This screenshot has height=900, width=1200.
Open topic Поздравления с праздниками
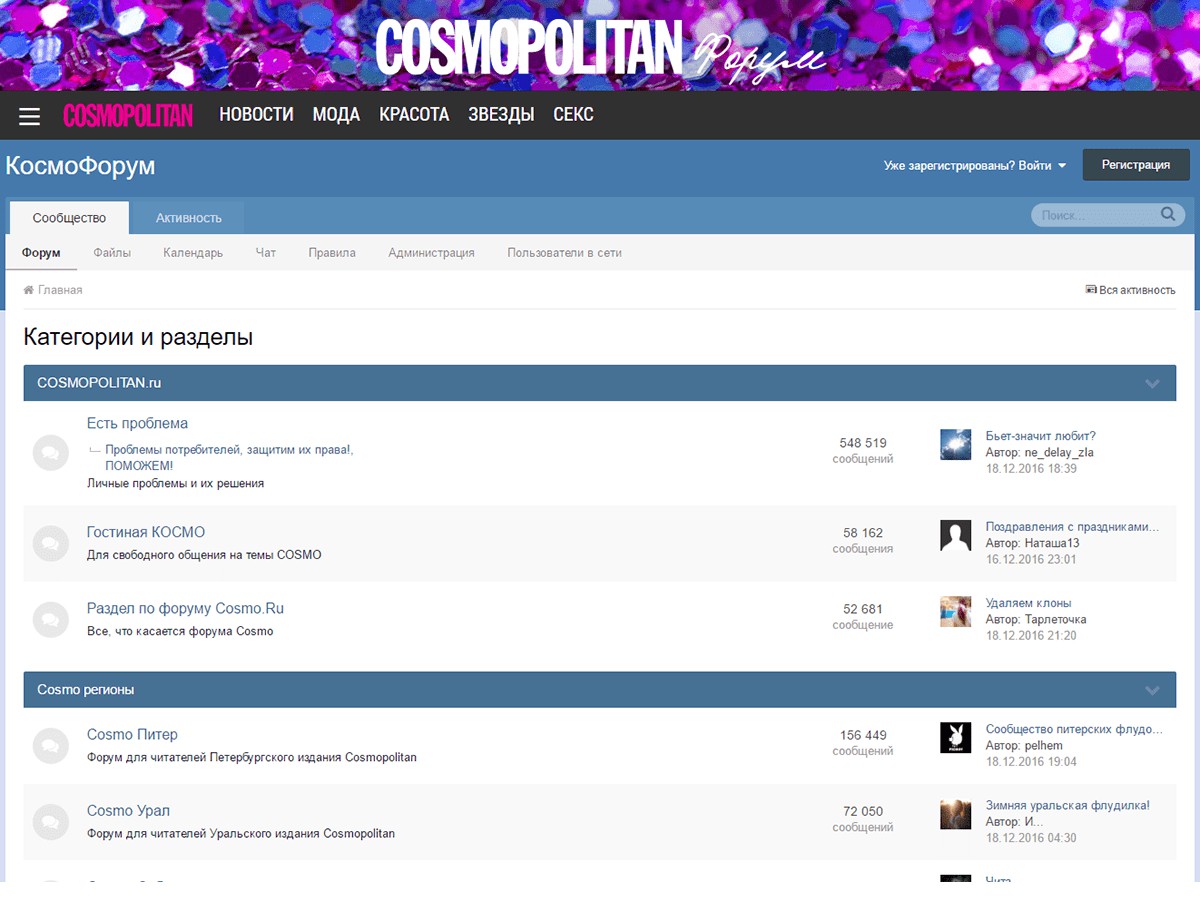pyautogui.click(x=1073, y=527)
